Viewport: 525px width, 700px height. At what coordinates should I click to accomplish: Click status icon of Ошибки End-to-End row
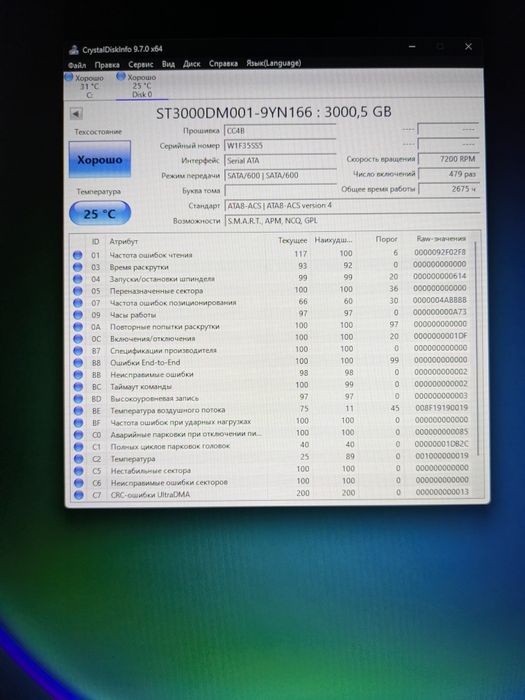coord(78,362)
